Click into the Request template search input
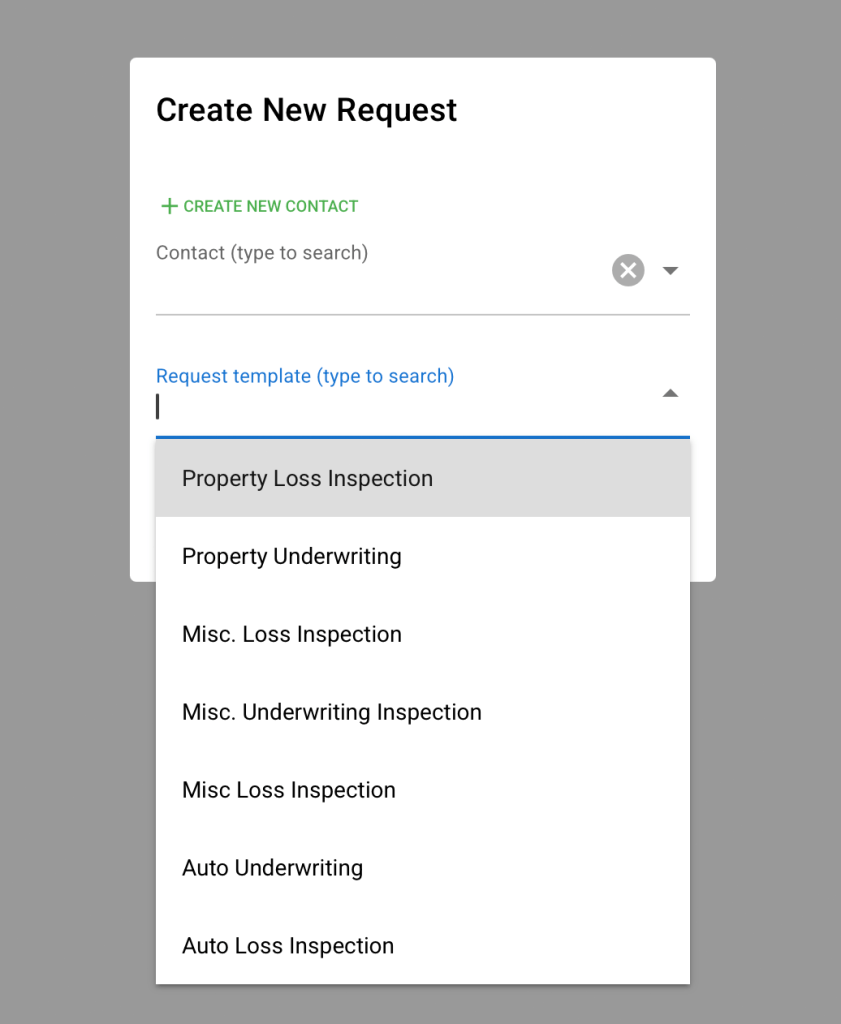 [400, 408]
